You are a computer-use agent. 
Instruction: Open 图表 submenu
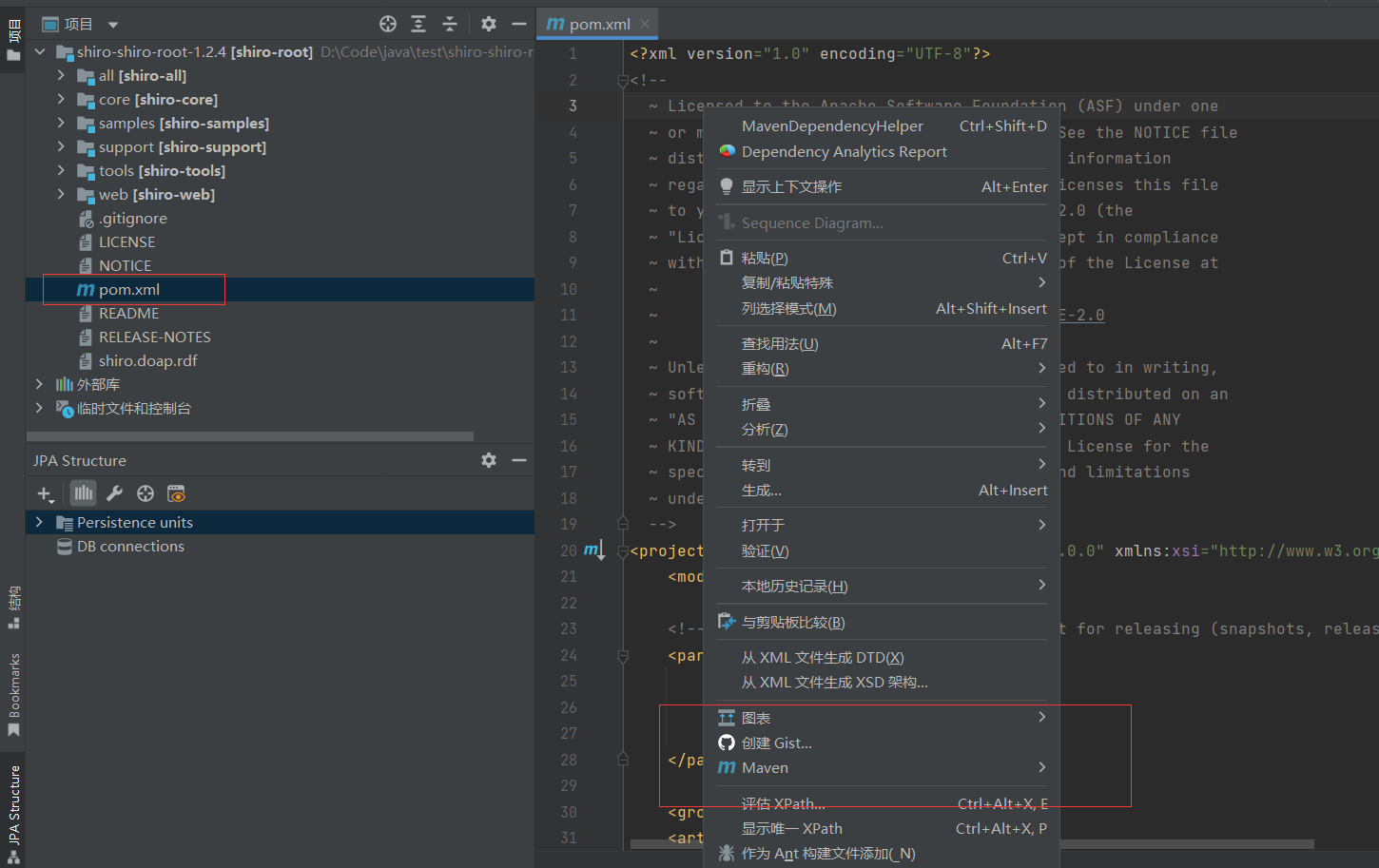point(882,718)
